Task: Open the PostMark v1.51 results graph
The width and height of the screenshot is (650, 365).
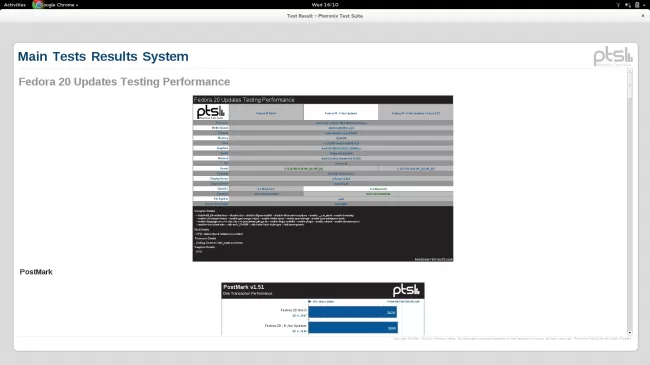Action: [x=323, y=309]
